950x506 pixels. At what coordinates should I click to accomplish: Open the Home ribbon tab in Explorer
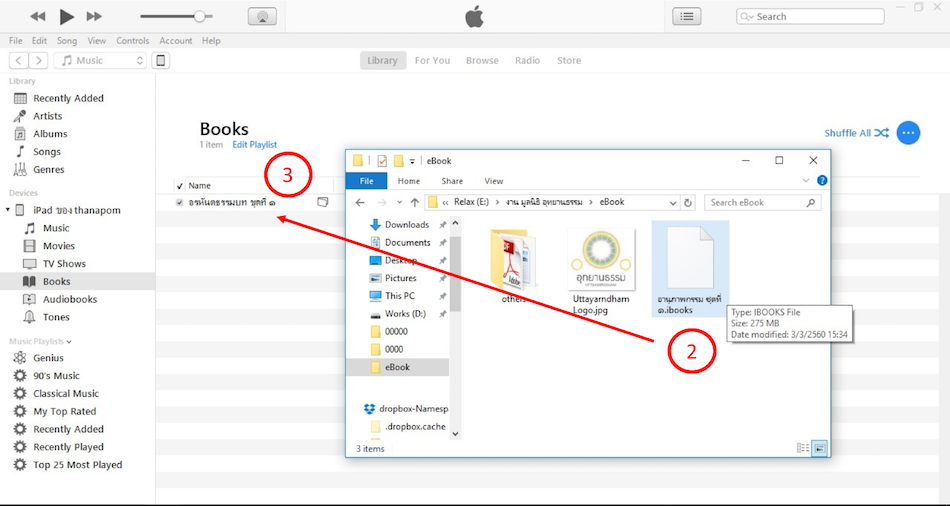click(x=408, y=181)
